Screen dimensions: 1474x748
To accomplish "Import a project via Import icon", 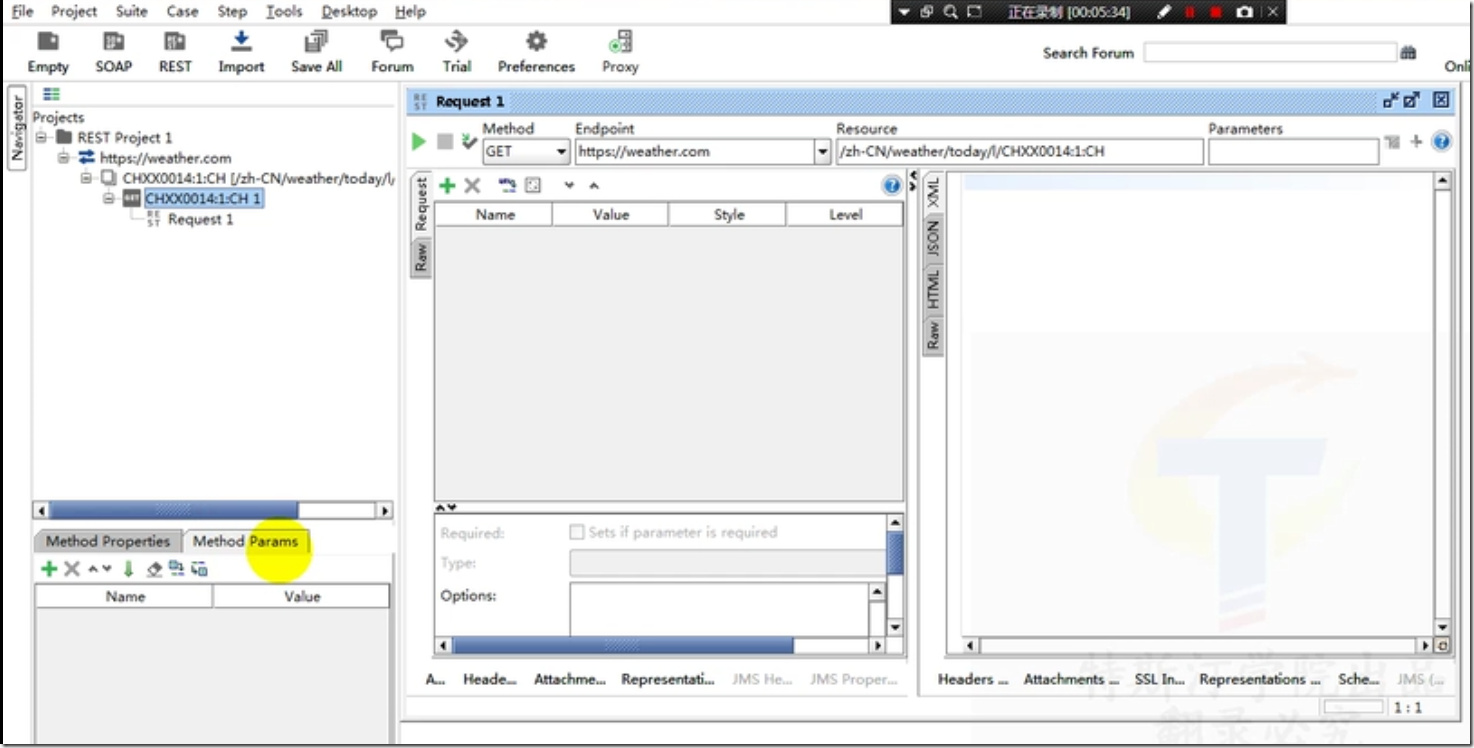I will pos(241,41).
